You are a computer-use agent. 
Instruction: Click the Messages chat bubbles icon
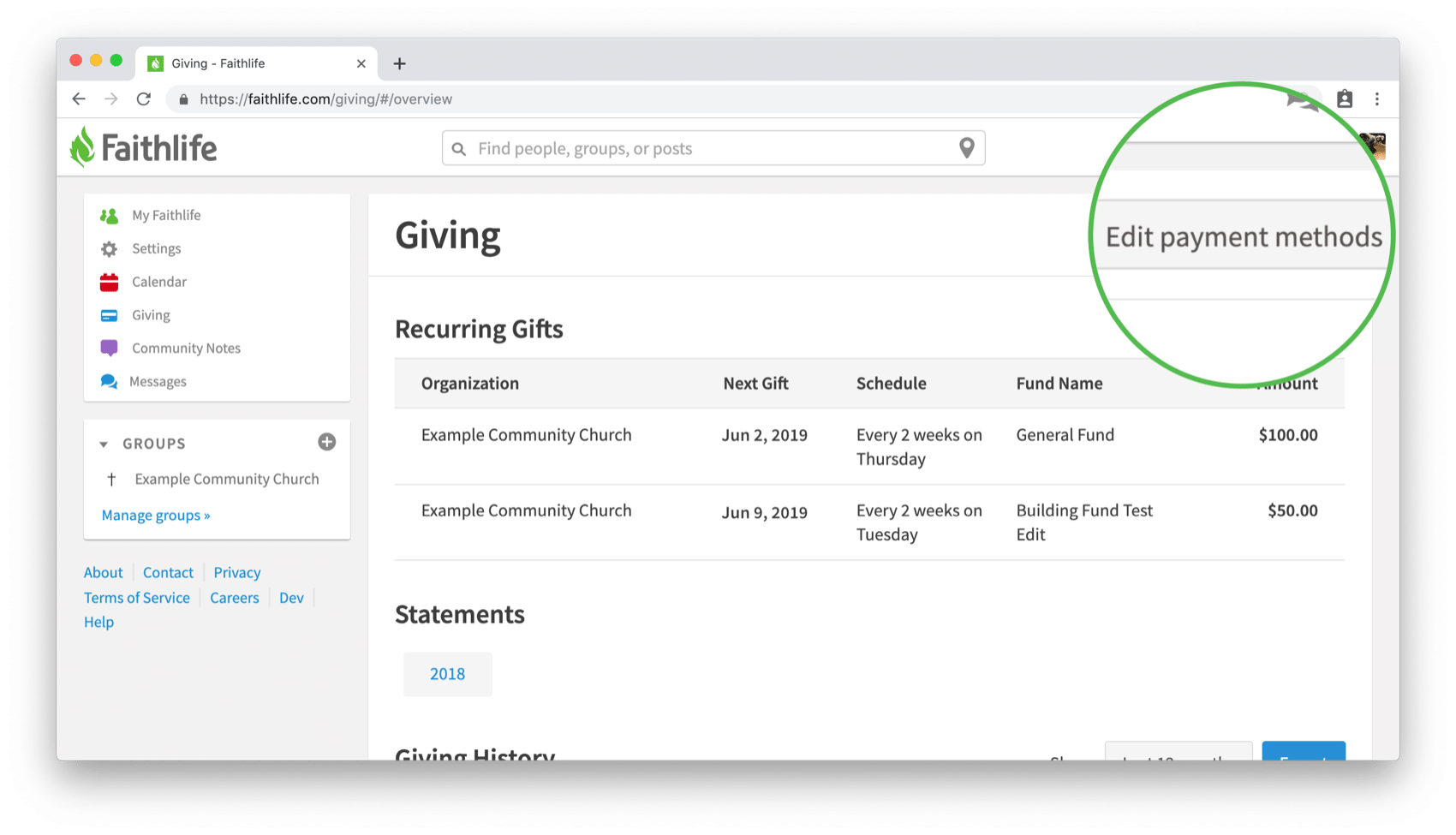(109, 381)
